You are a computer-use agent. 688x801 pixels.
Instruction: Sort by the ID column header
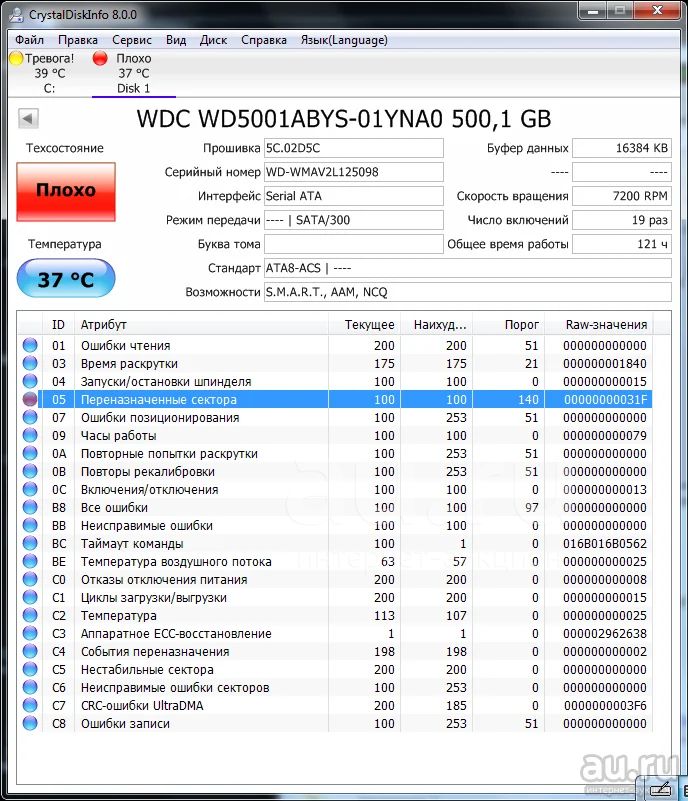[58, 324]
